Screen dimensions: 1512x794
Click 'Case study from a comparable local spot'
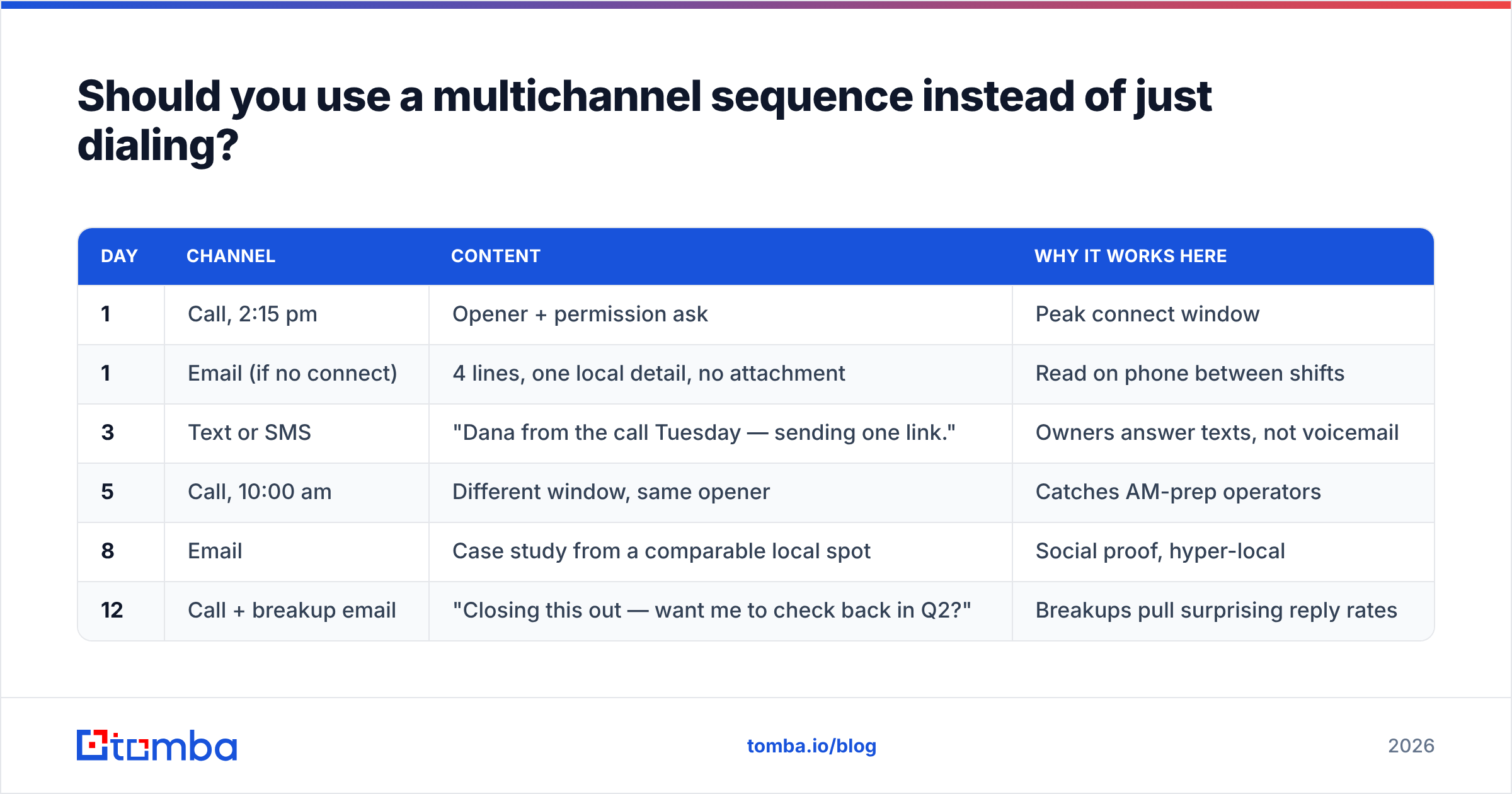661,551
